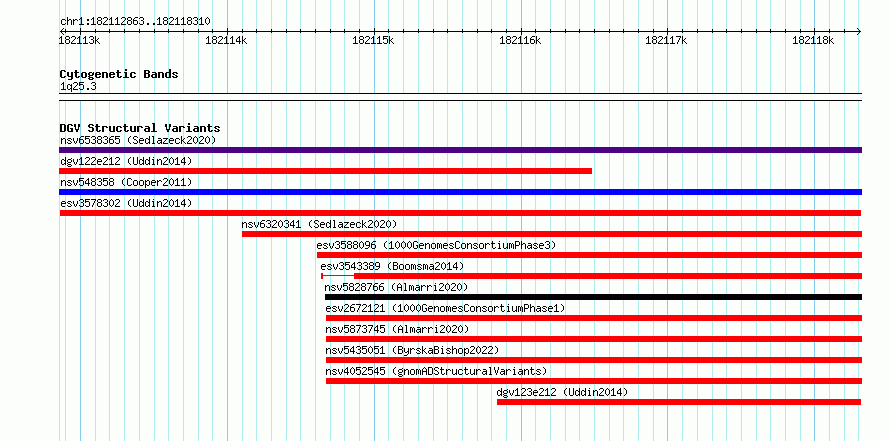Click the esv3578302 (Uddin2014) label
The width and height of the screenshot is (890, 441).
pos(126,203)
